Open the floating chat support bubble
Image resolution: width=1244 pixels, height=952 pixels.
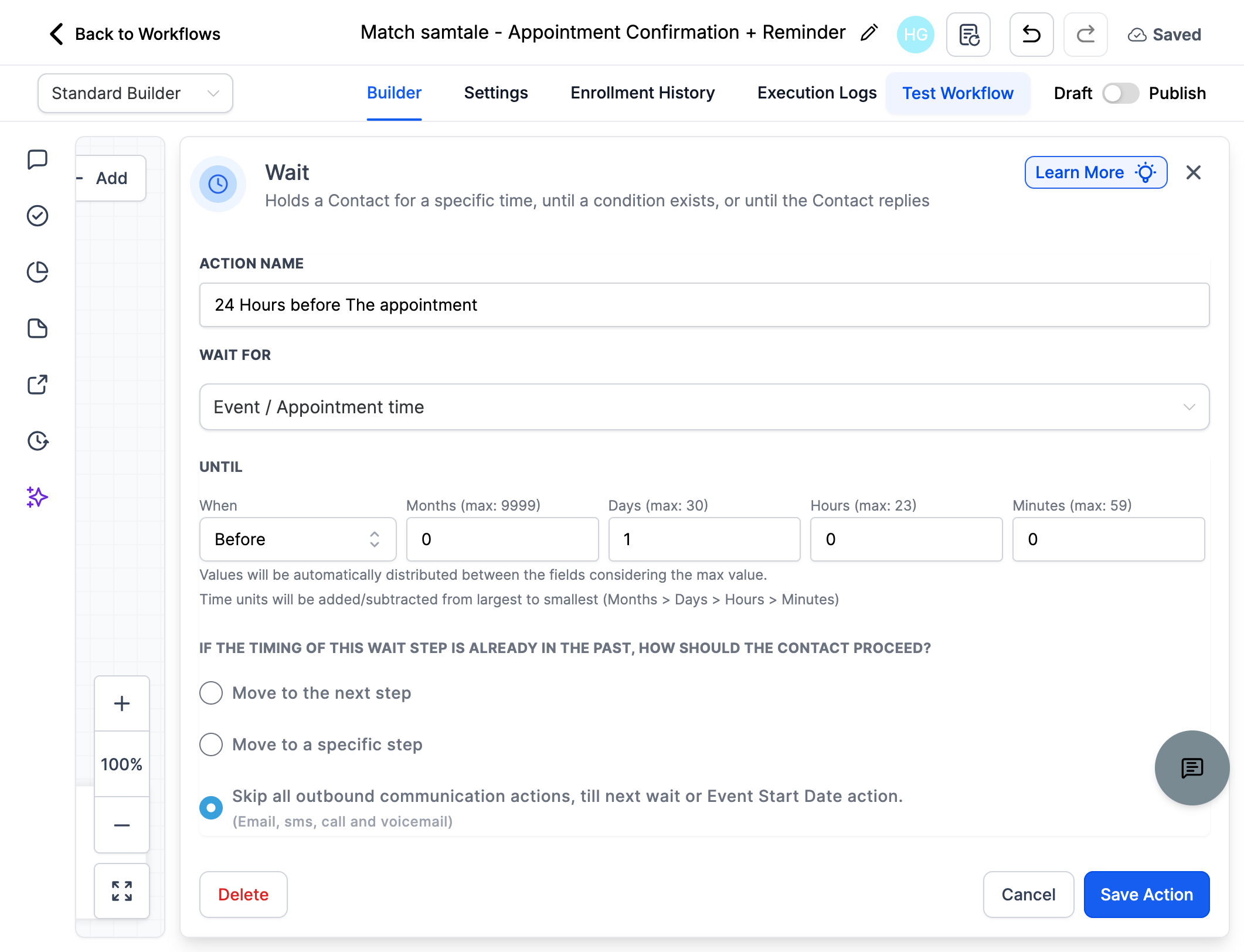[x=1192, y=768]
